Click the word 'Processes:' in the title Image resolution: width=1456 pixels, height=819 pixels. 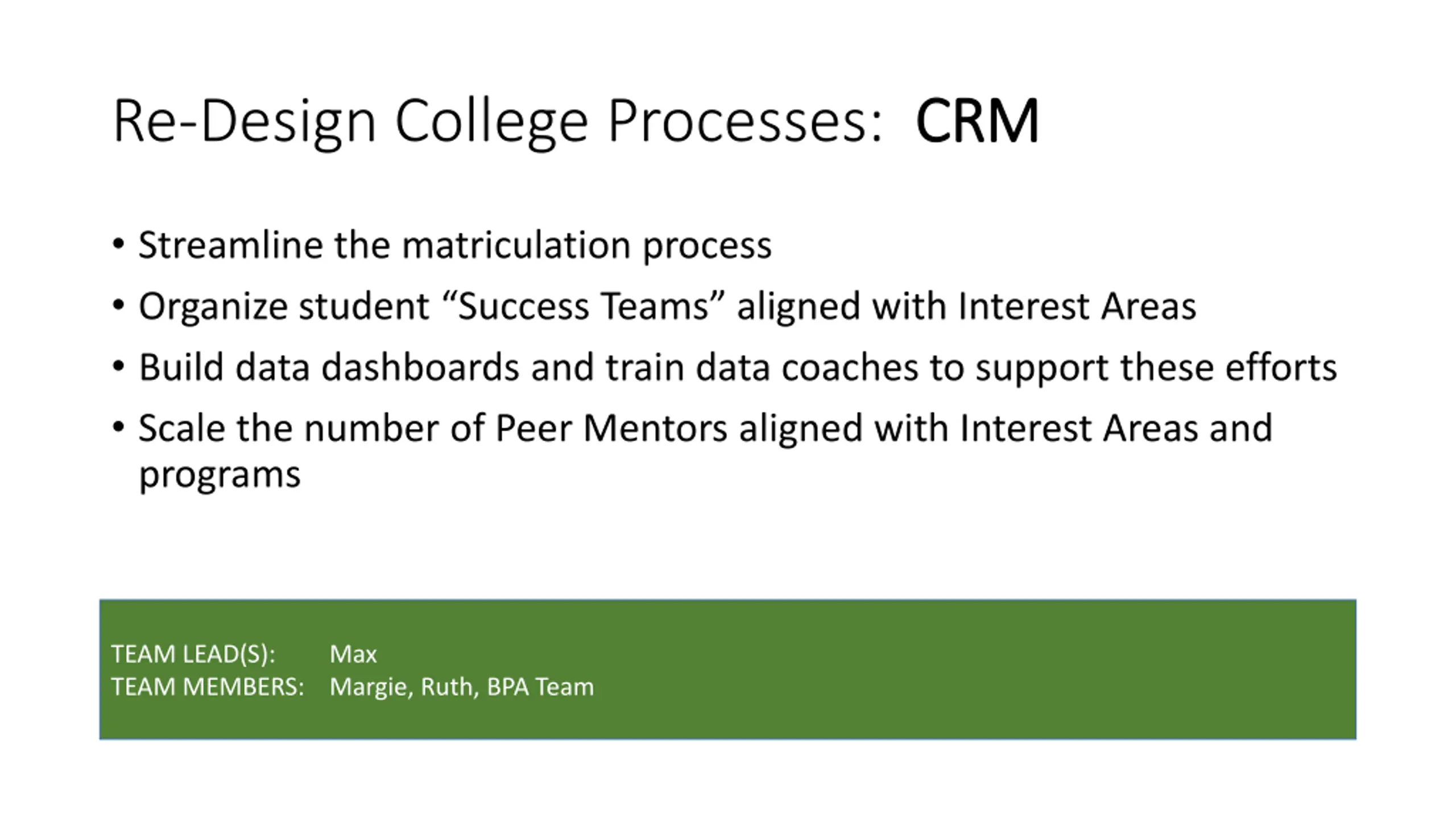(x=746, y=122)
